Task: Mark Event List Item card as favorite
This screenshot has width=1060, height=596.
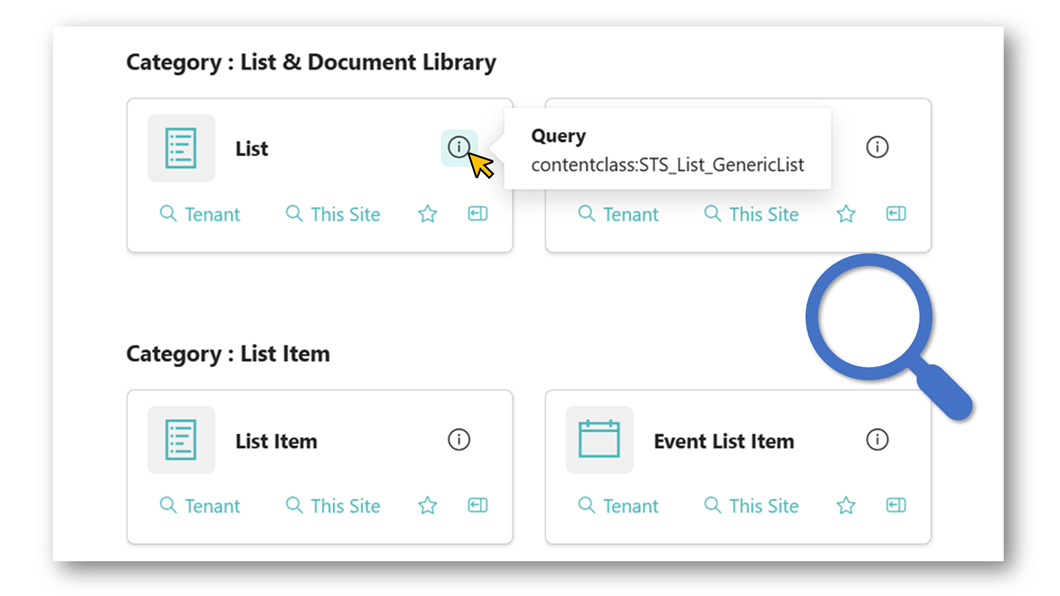Action: click(x=846, y=505)
